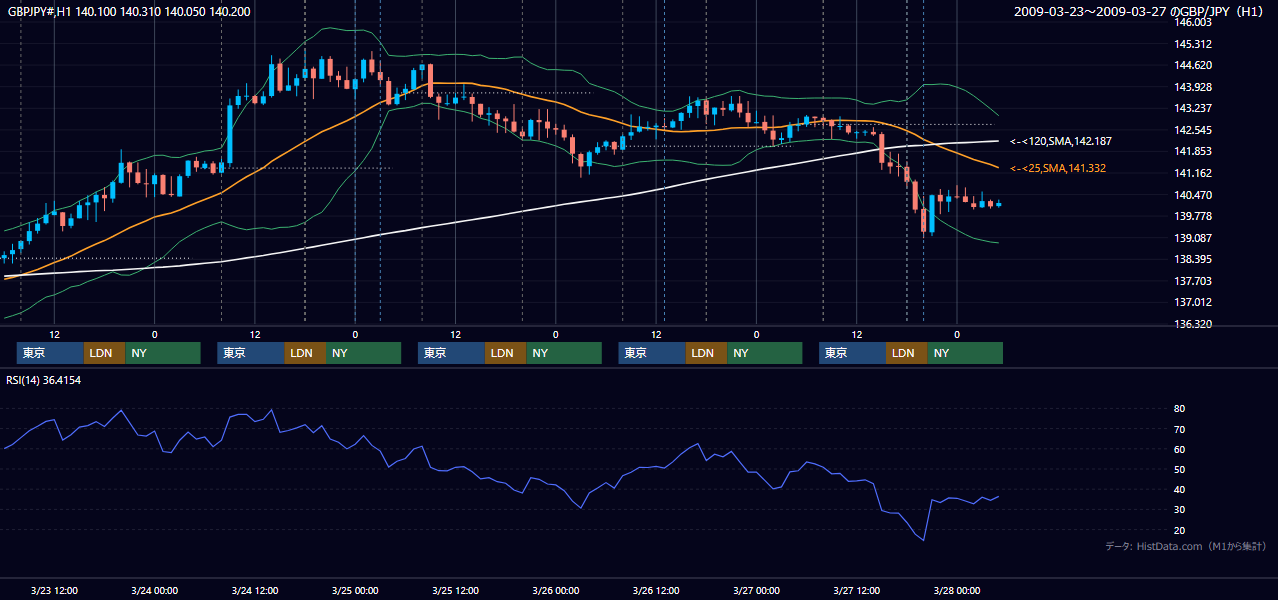The height and width of the screenshot is (600, 1278).
Task: Click RSI scale value 40
Action: [1180, 489]
